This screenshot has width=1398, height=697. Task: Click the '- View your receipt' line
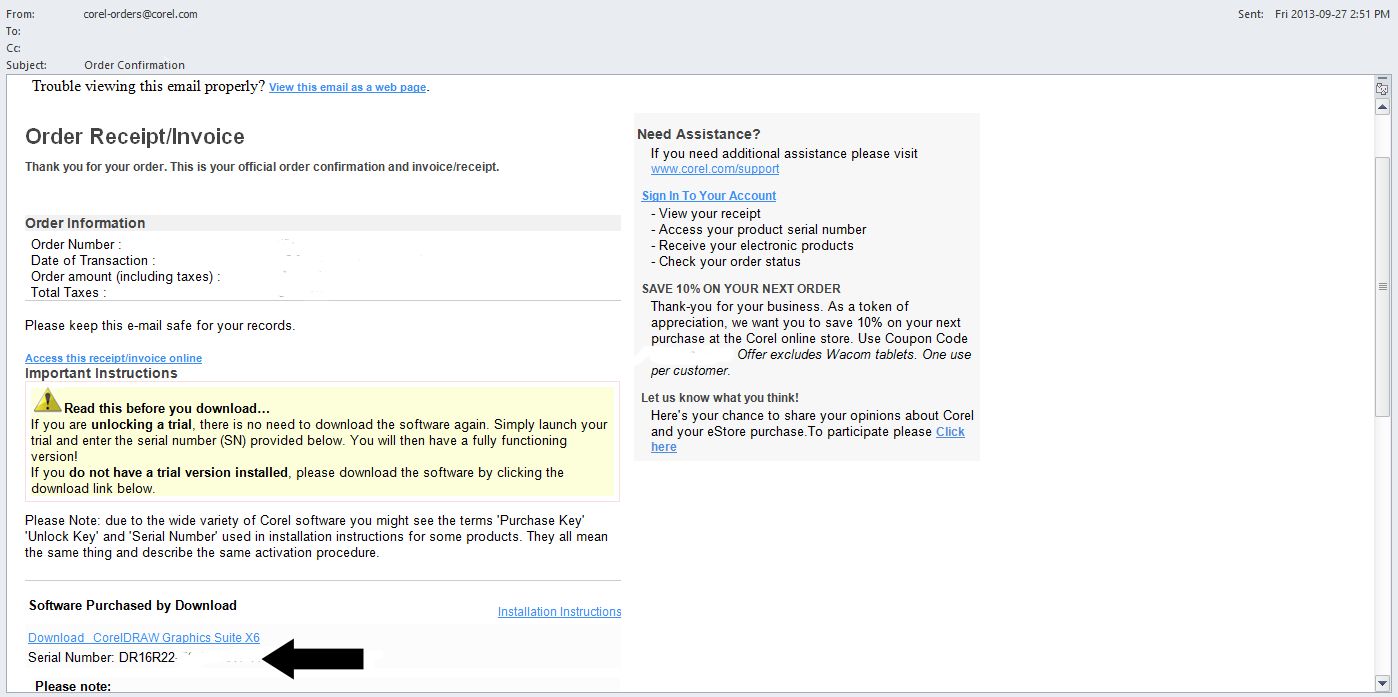pyautogui.click(x=706, y=214)
